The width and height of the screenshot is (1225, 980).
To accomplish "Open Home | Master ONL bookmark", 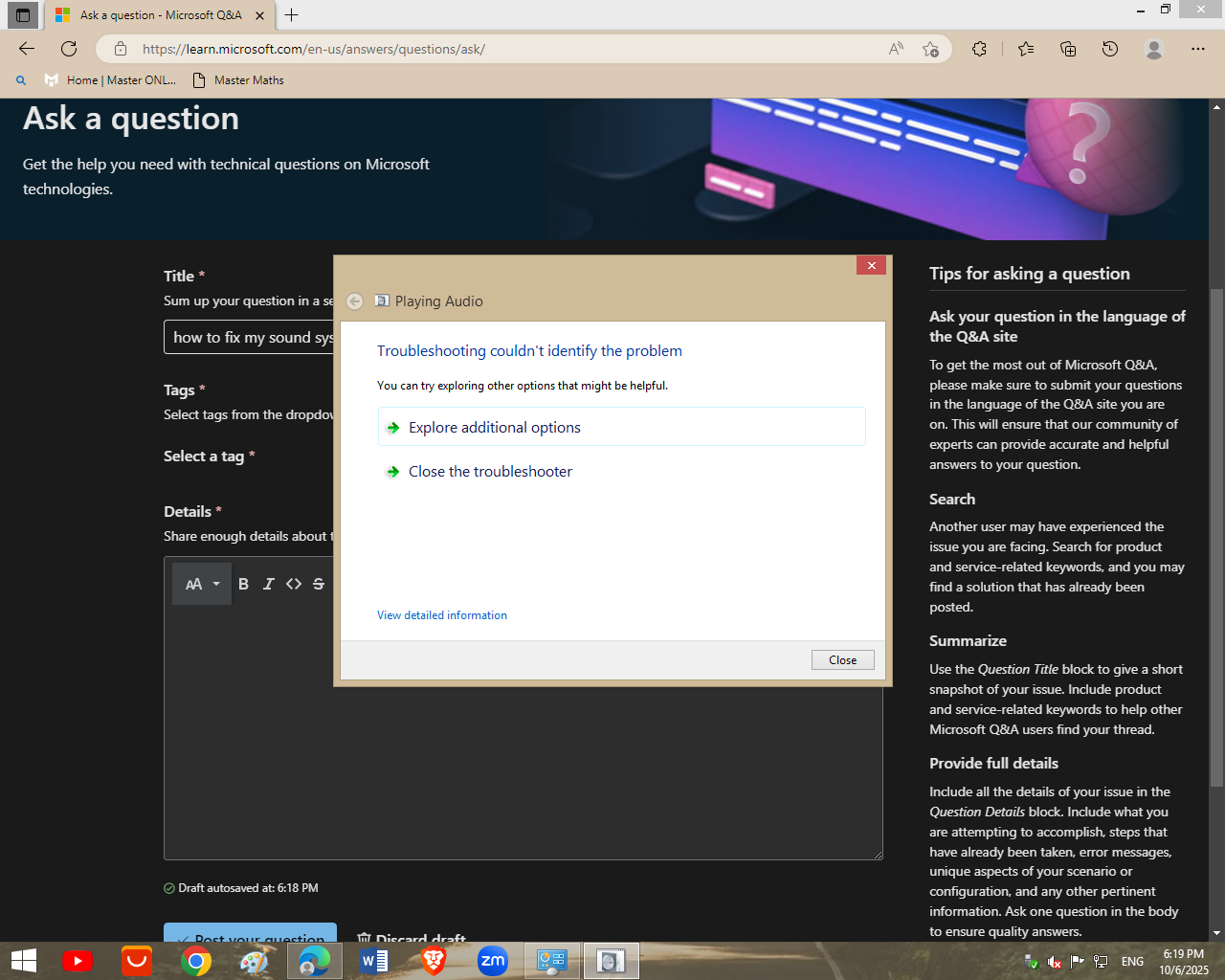I will tap(111, 80).
